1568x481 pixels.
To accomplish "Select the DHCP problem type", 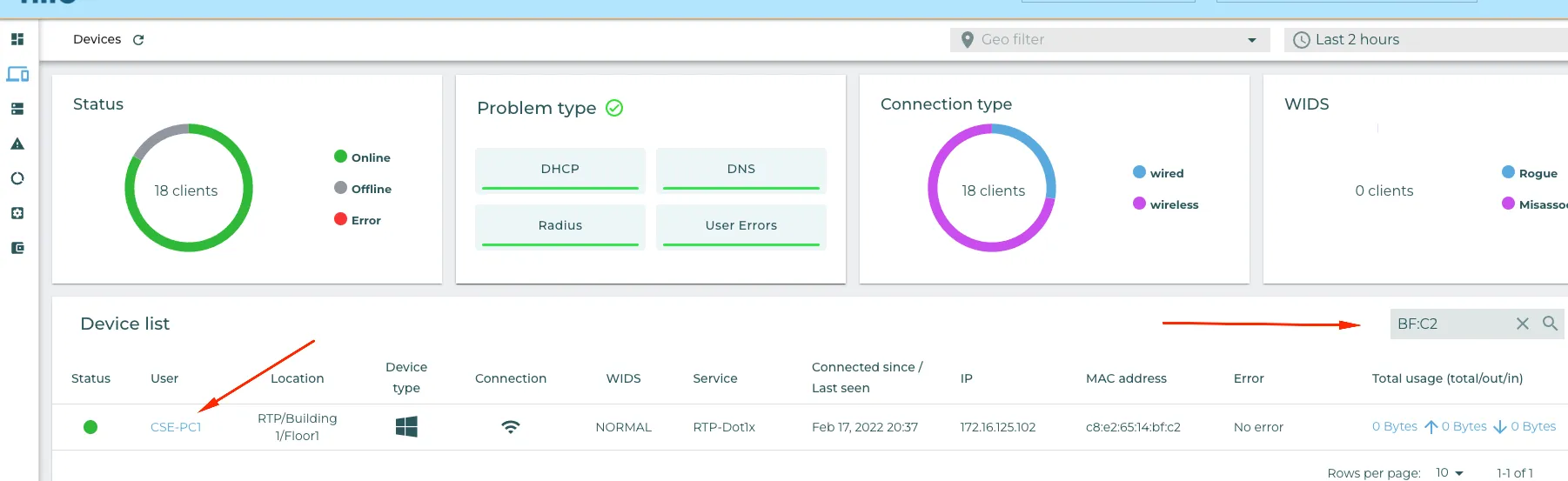I will point(560,170).
